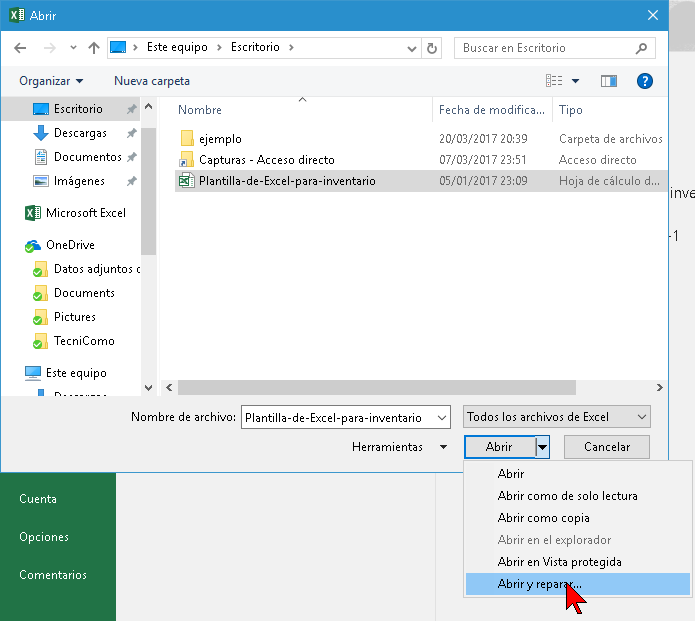Click the main Abrir button
Image resolution: width=695 pixels, height=621 pixels.
click(x=499, y=447)
